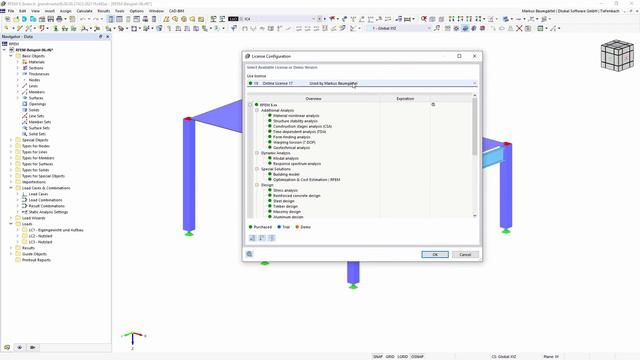Expand the Special Objects folder in the Navigator
This screenshot has width=640, height=360.
click(11, 140)
